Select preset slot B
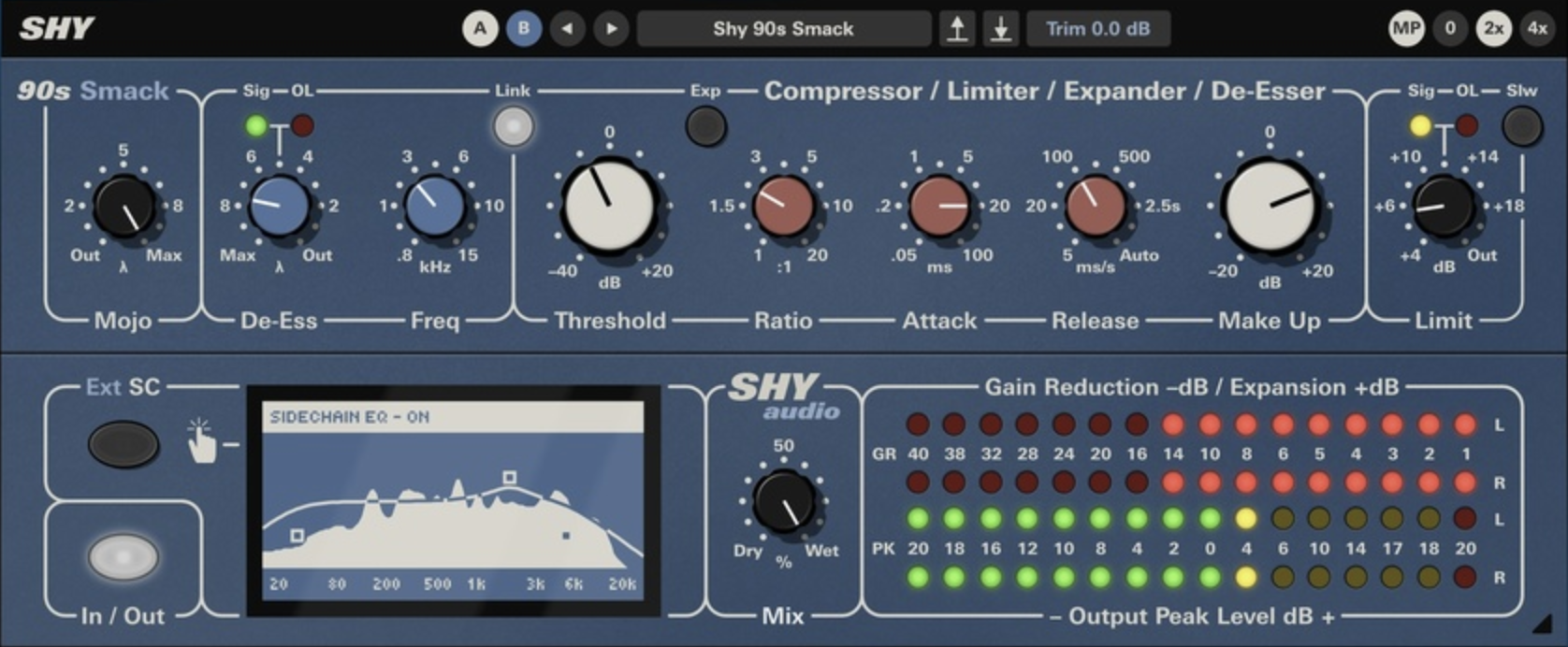The image size is (1568, 647). (524, 28)
